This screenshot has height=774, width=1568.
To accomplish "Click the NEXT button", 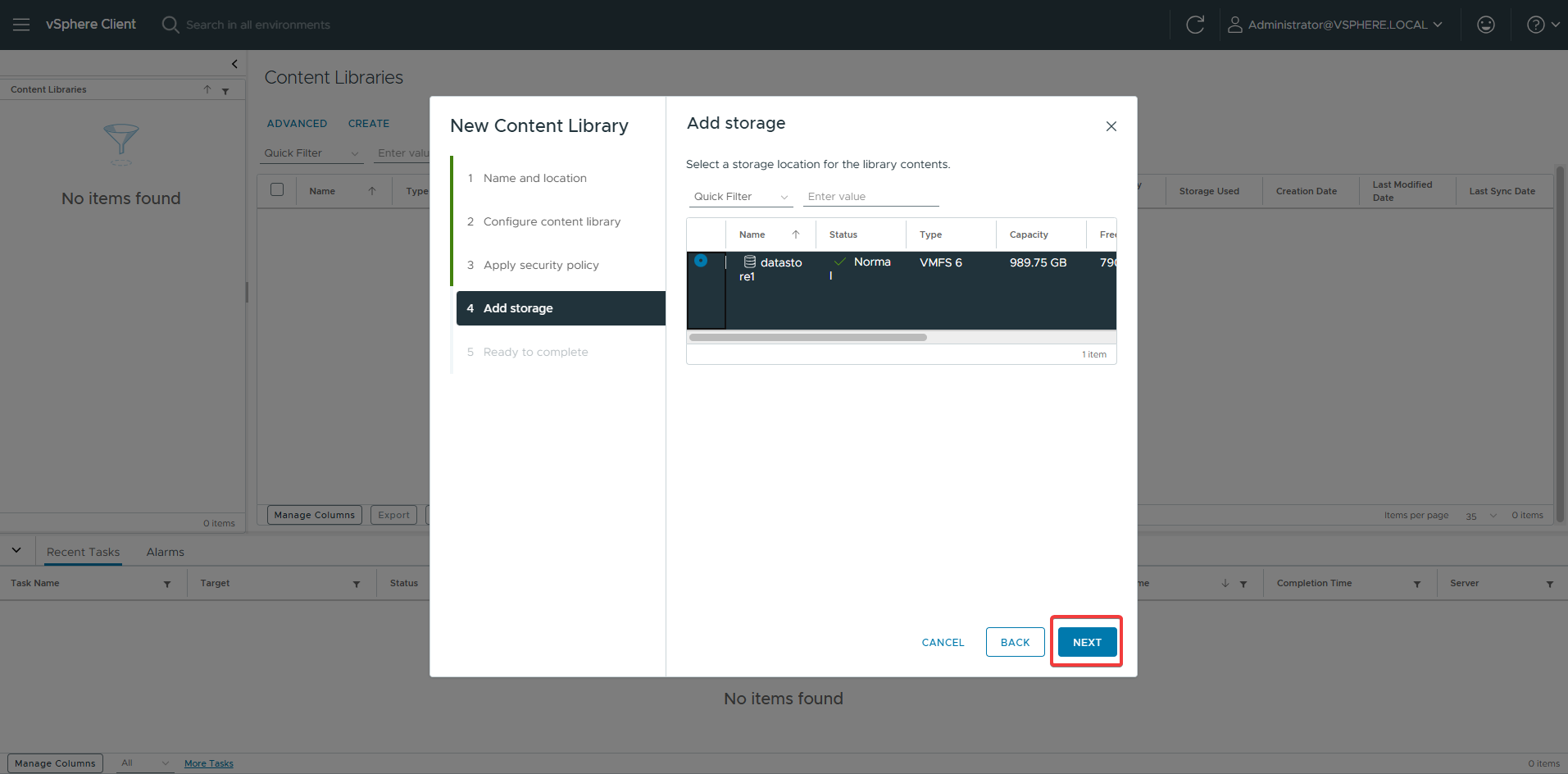I will click(x=1087, y=642).
